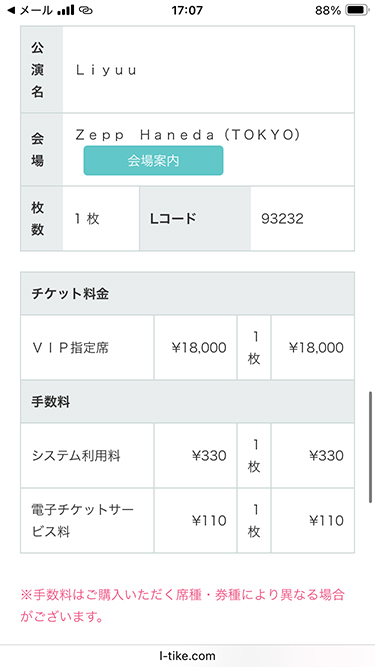
Task: Tap the Lコード label cell
Action: [195, 219]
